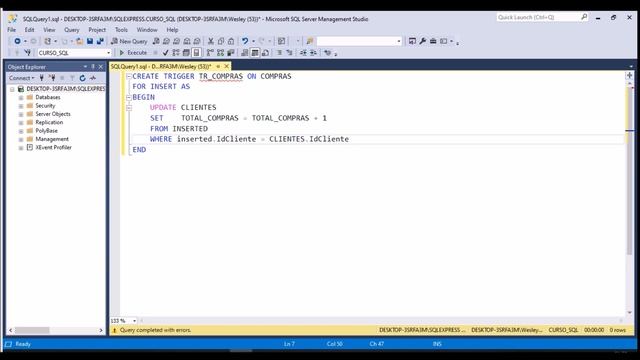Toggle Include Client Statistics
Image resolution: width=640 pixels, height=360 pixels.
[231, 53]
